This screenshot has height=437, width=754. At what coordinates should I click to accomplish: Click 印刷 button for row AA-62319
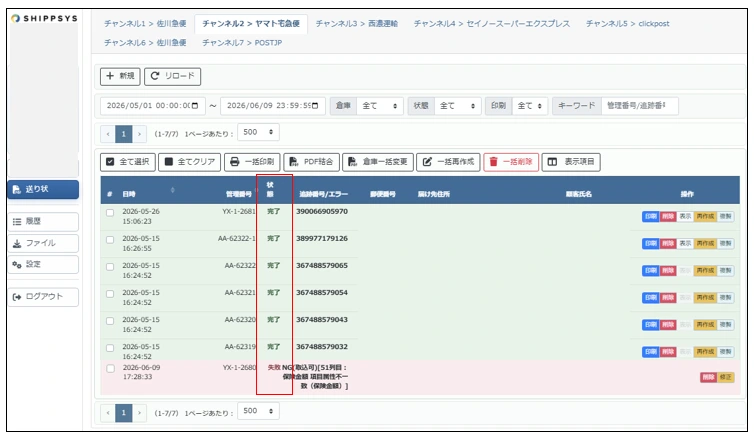pos(651,352)
